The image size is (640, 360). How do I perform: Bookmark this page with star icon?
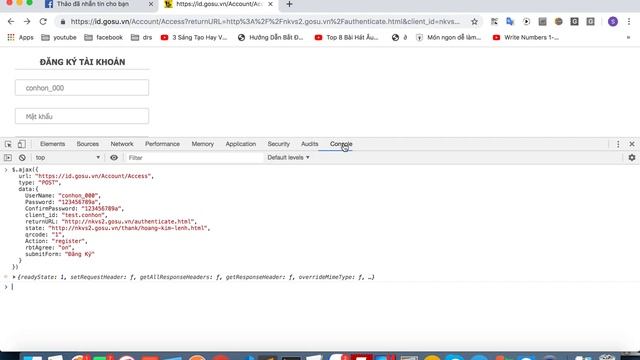(474, 22)
